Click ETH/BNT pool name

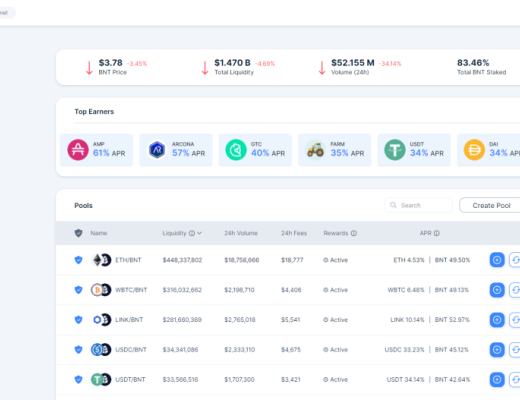tap(128, 260)
